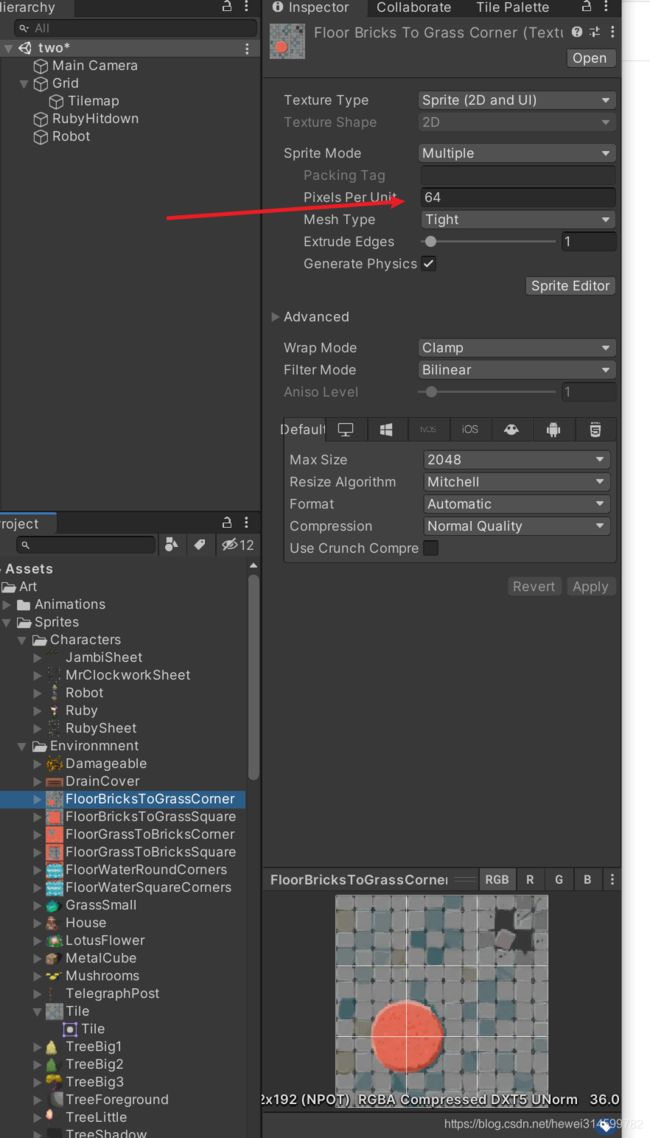This screenshot has height=1138, width=650.
Task: Select the Windows platform override tab
Action: (386, 430)
